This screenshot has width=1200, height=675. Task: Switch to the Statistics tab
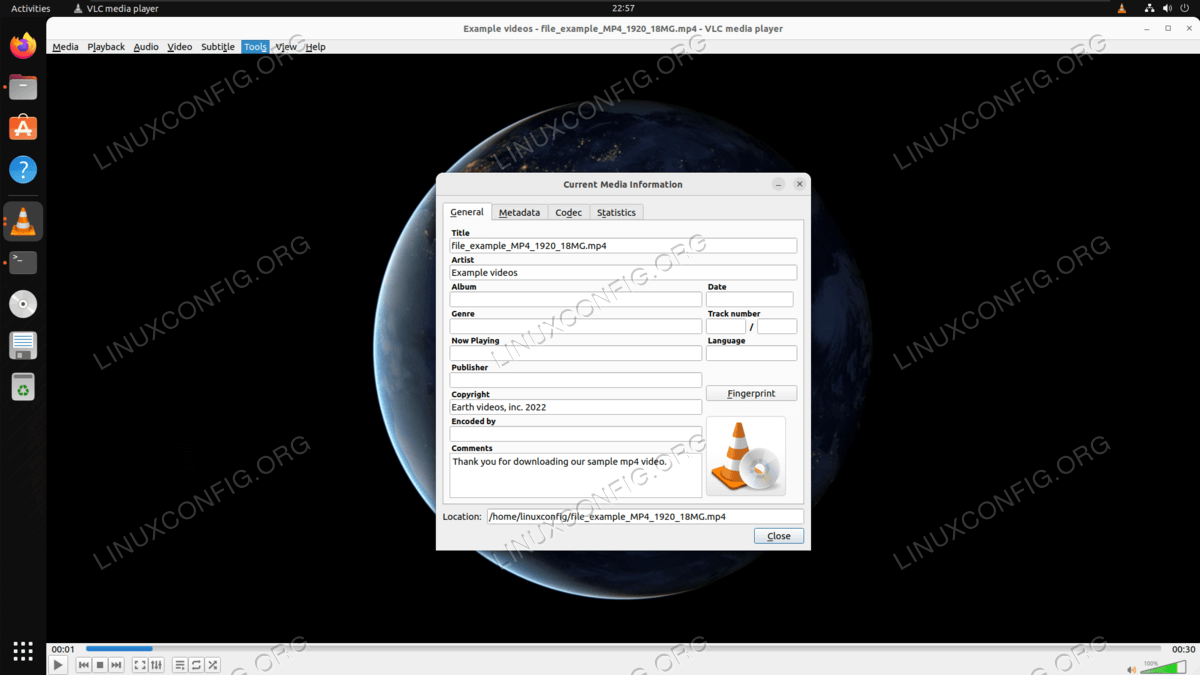pos(616,212)
